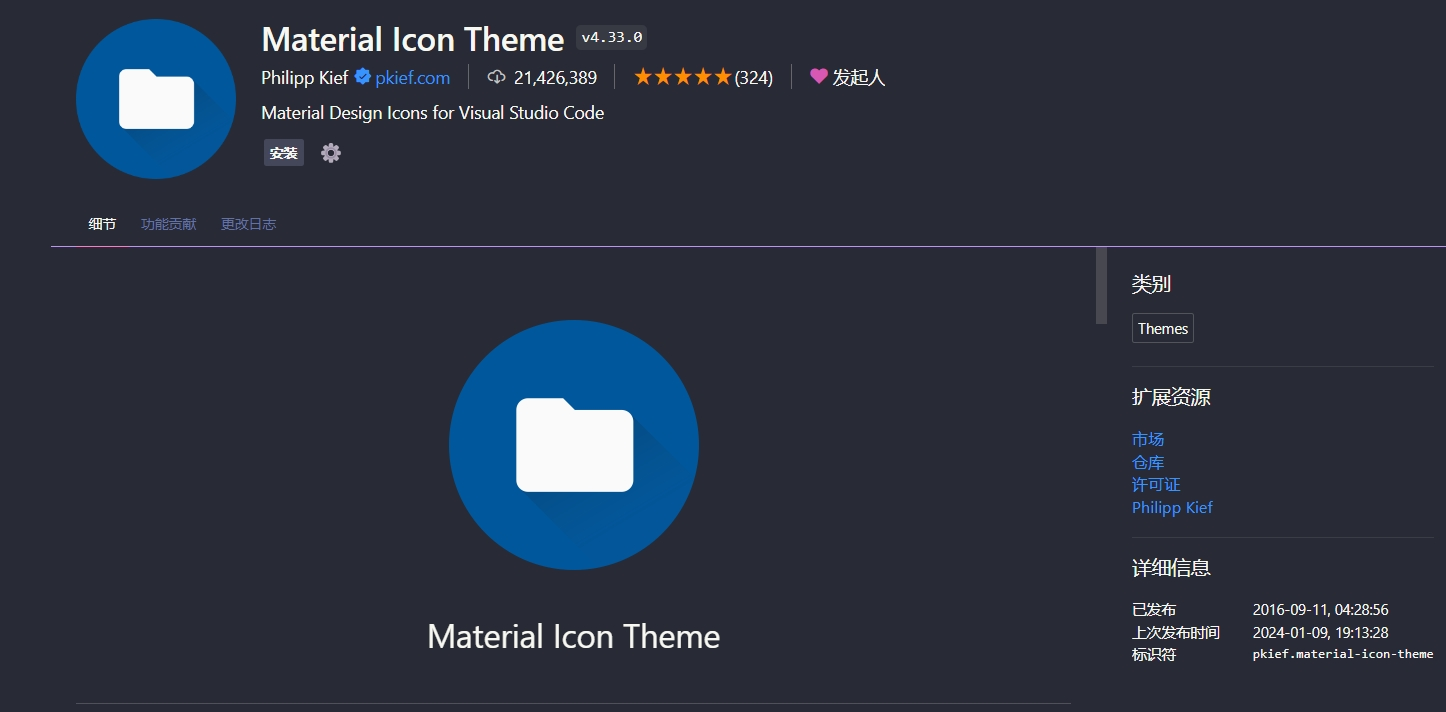Click the pkief.material-icon-theme identifier text

tap(1342, 654)
